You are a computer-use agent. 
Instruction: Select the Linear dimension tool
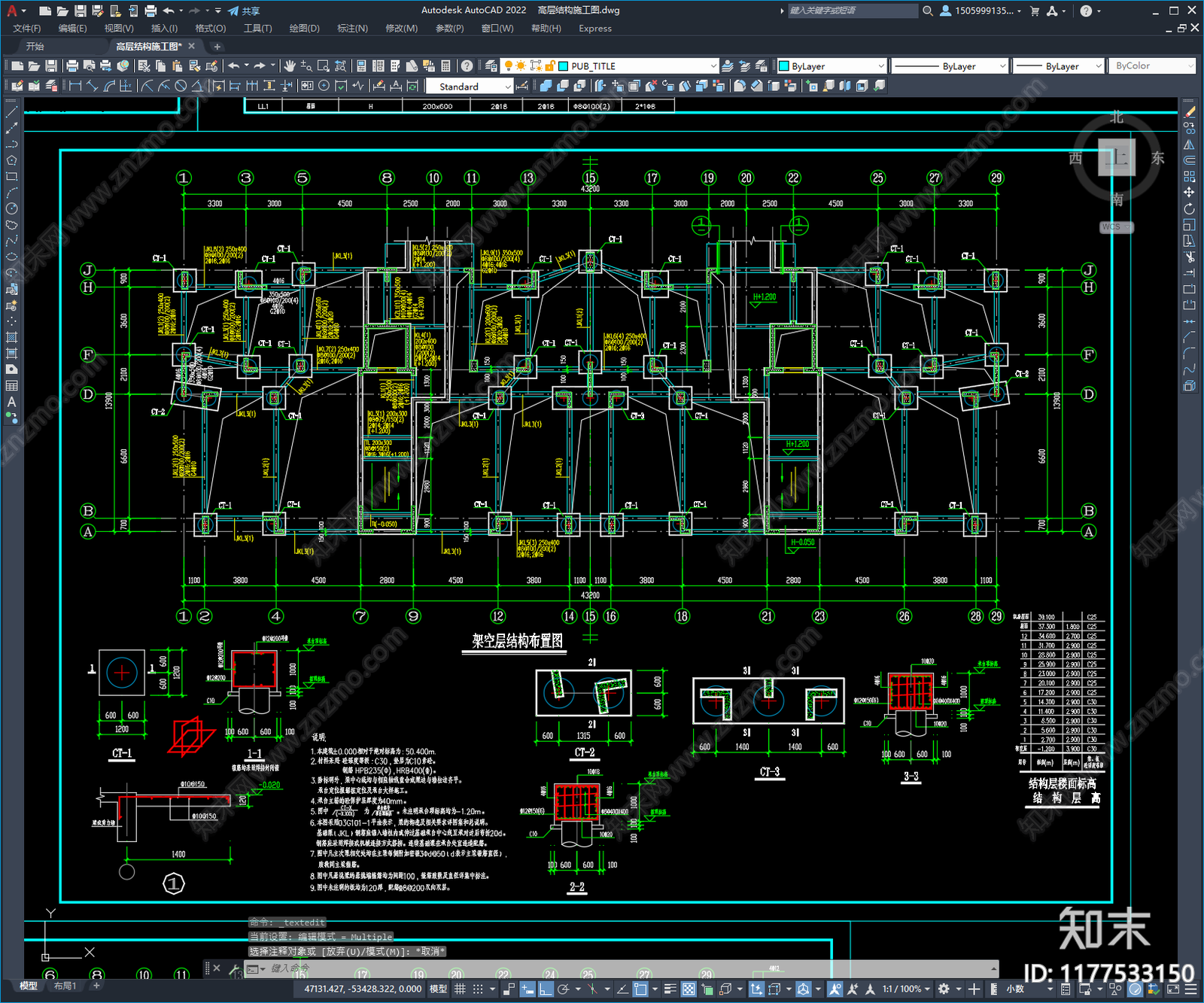tap(75, 86)
